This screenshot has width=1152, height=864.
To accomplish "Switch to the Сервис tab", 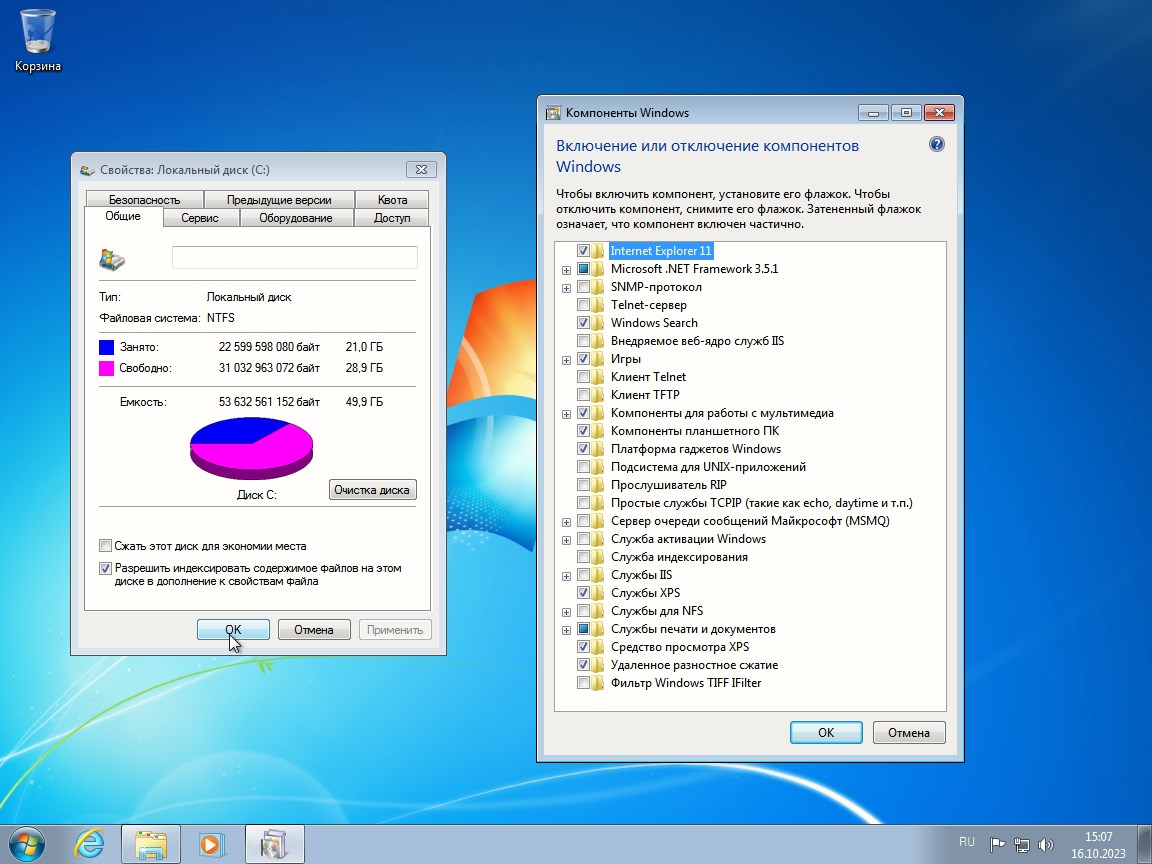I will (x=200, y=218).
